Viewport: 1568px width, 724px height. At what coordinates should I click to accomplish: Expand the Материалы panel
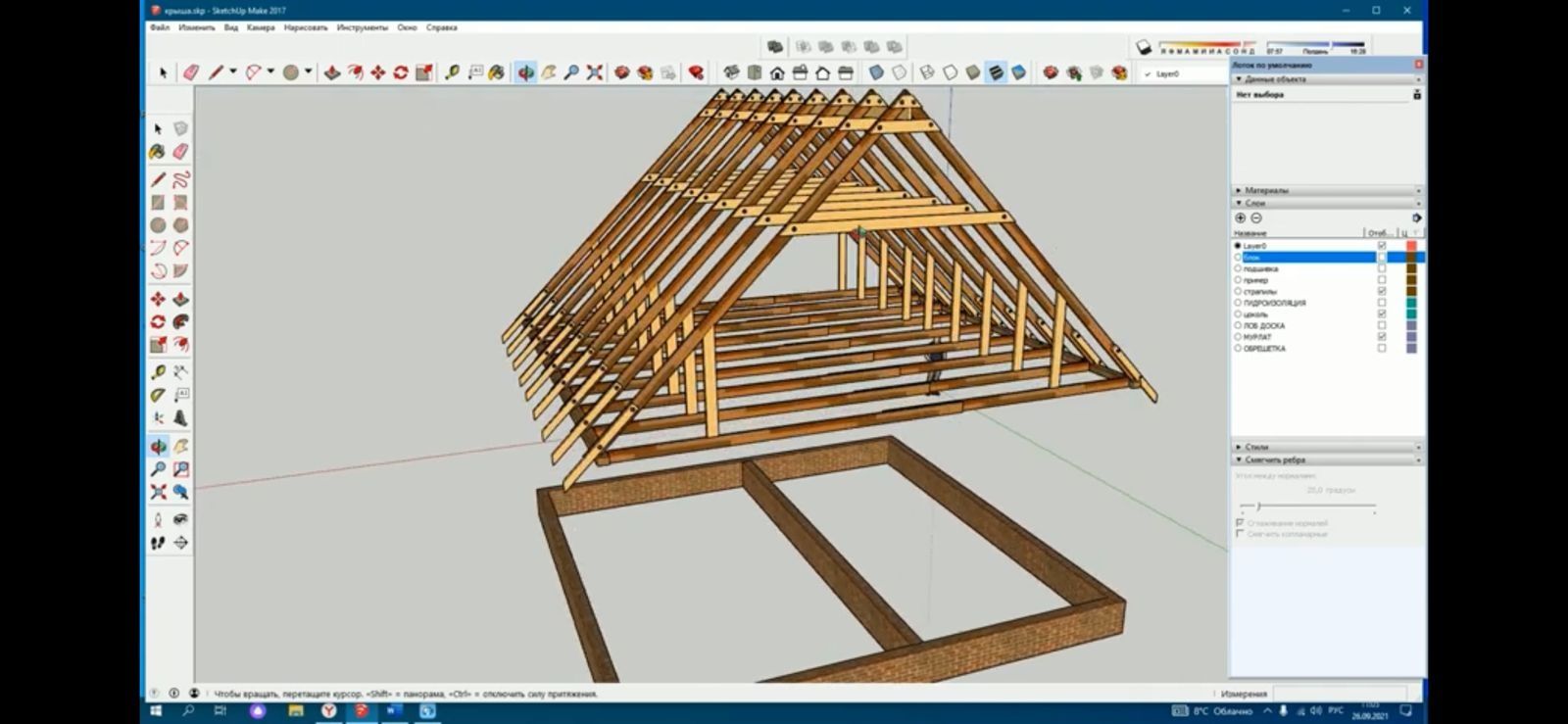tap(1266, 190)
